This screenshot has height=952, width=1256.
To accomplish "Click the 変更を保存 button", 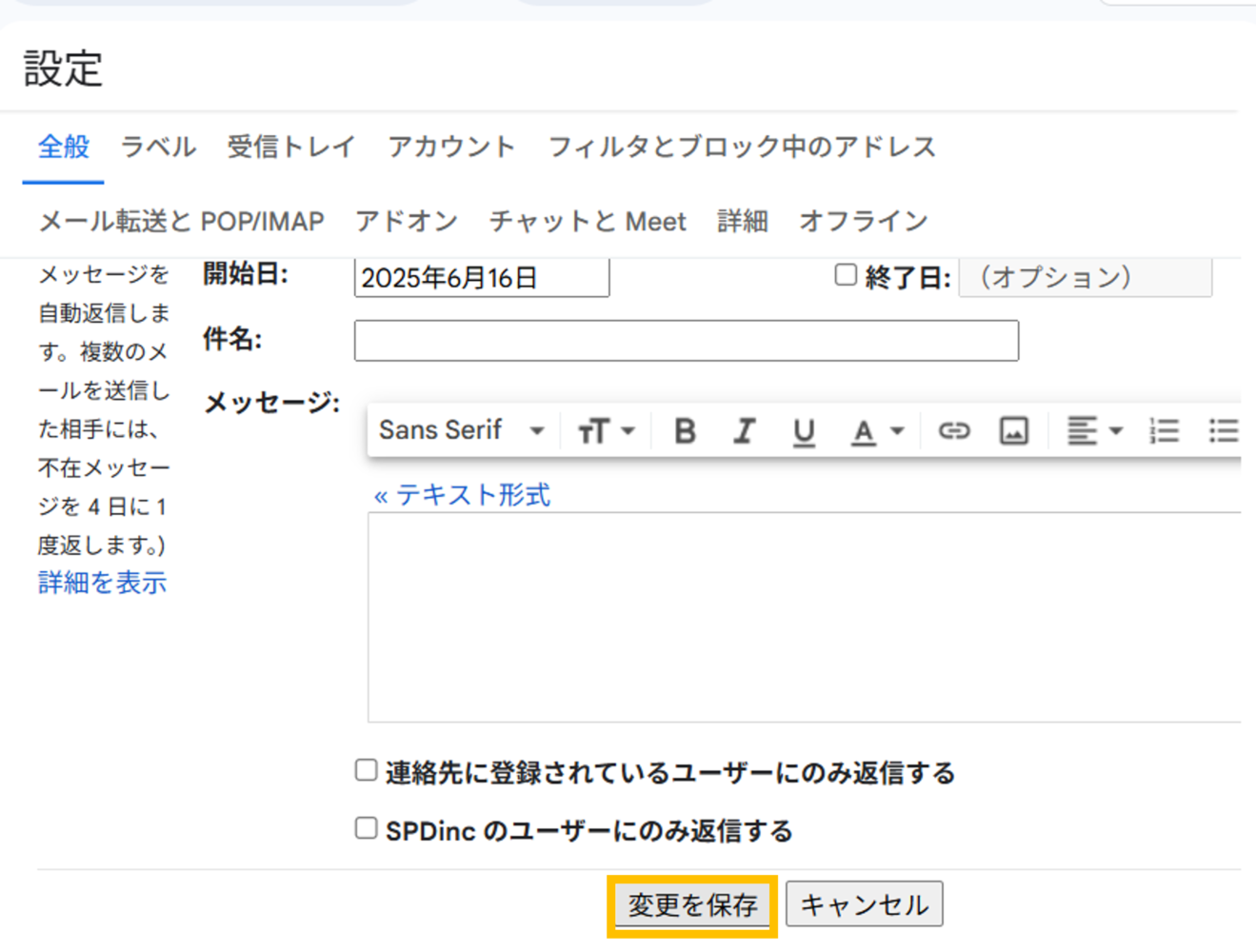I will coord(692,904).
